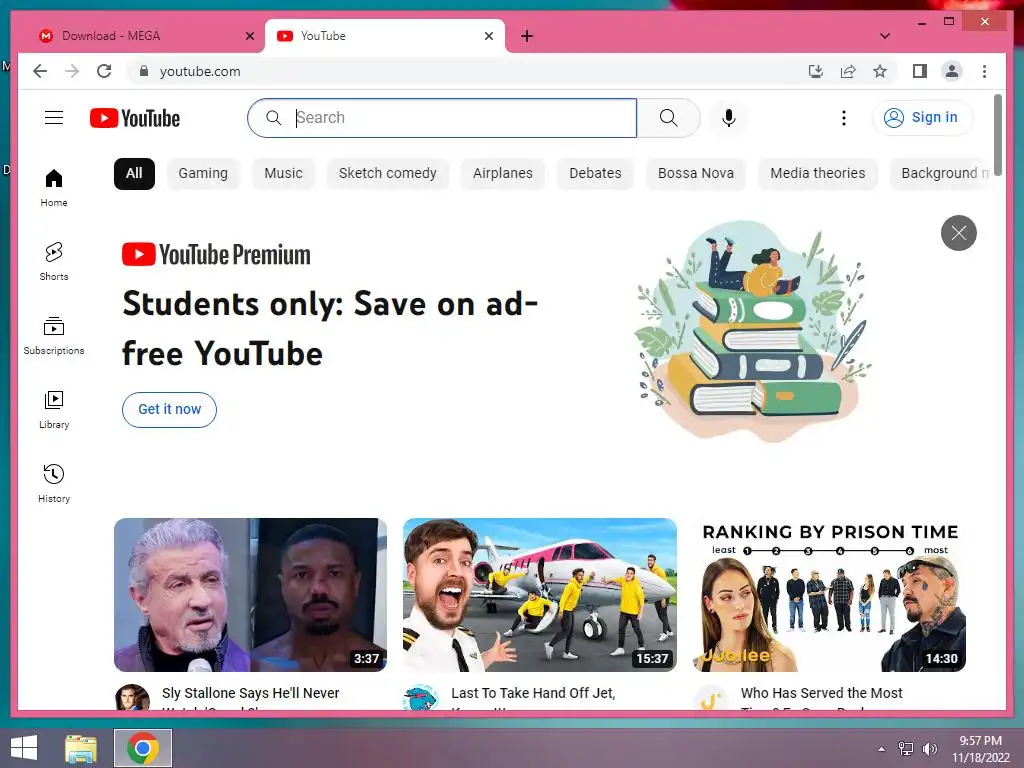Filter videos by Gaming
The width and height of the screenshot is (1024, 768).
pyautogui.click(x=203, y=173)
